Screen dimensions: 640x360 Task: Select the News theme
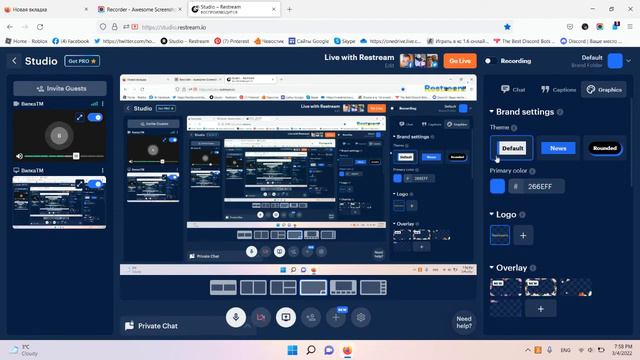[x=558, y=148]
